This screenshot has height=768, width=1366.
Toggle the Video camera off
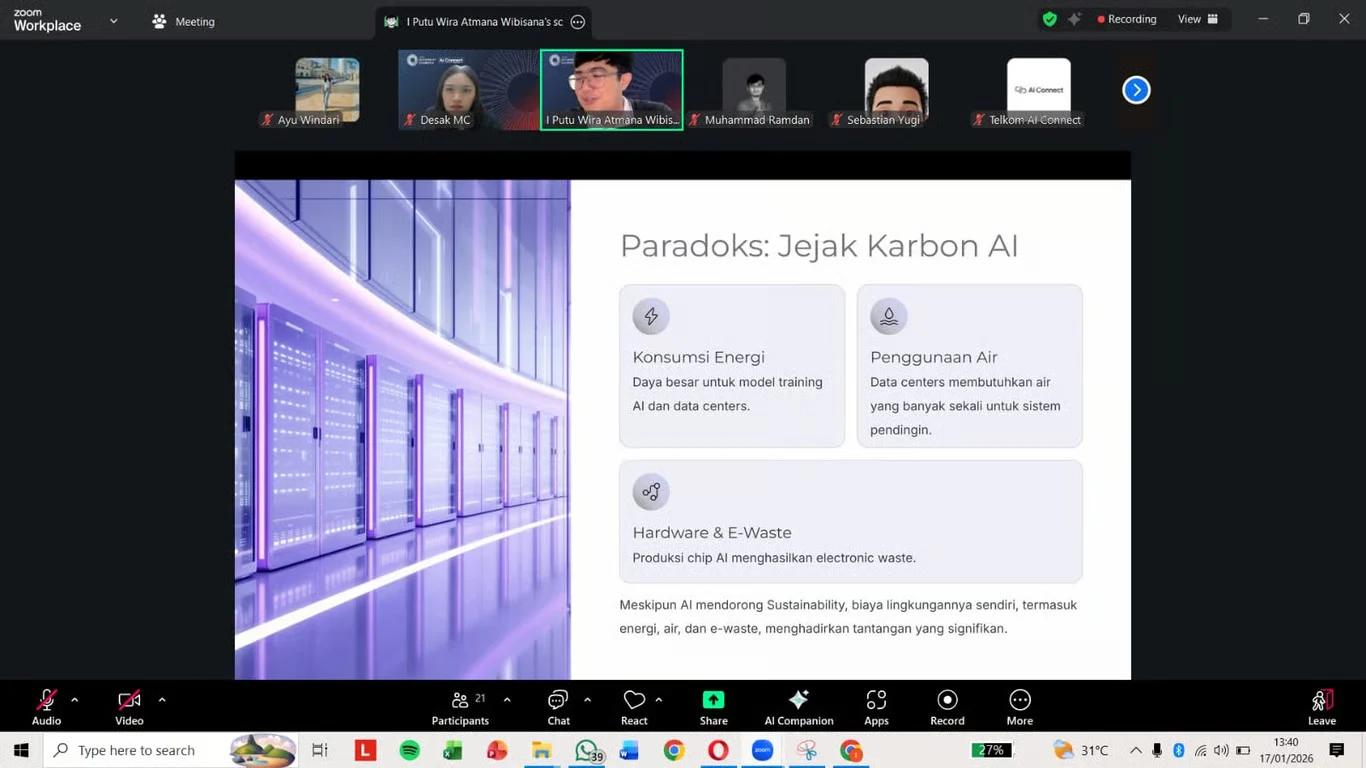128,700
